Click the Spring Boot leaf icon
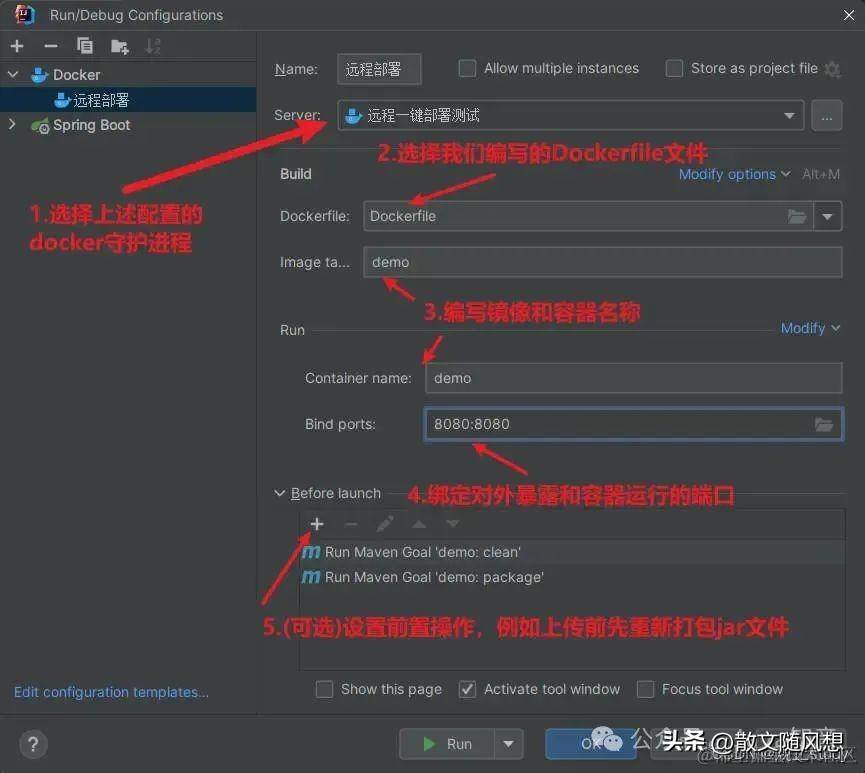The height and width of the screenshot is (773, 865). (x=40, y=126)
